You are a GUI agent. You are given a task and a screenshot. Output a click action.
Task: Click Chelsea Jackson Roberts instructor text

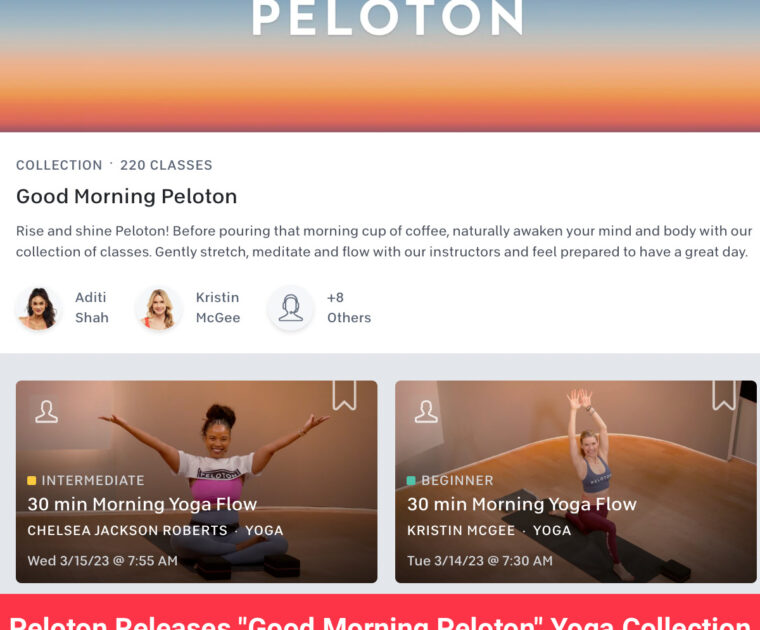(127, 530)
